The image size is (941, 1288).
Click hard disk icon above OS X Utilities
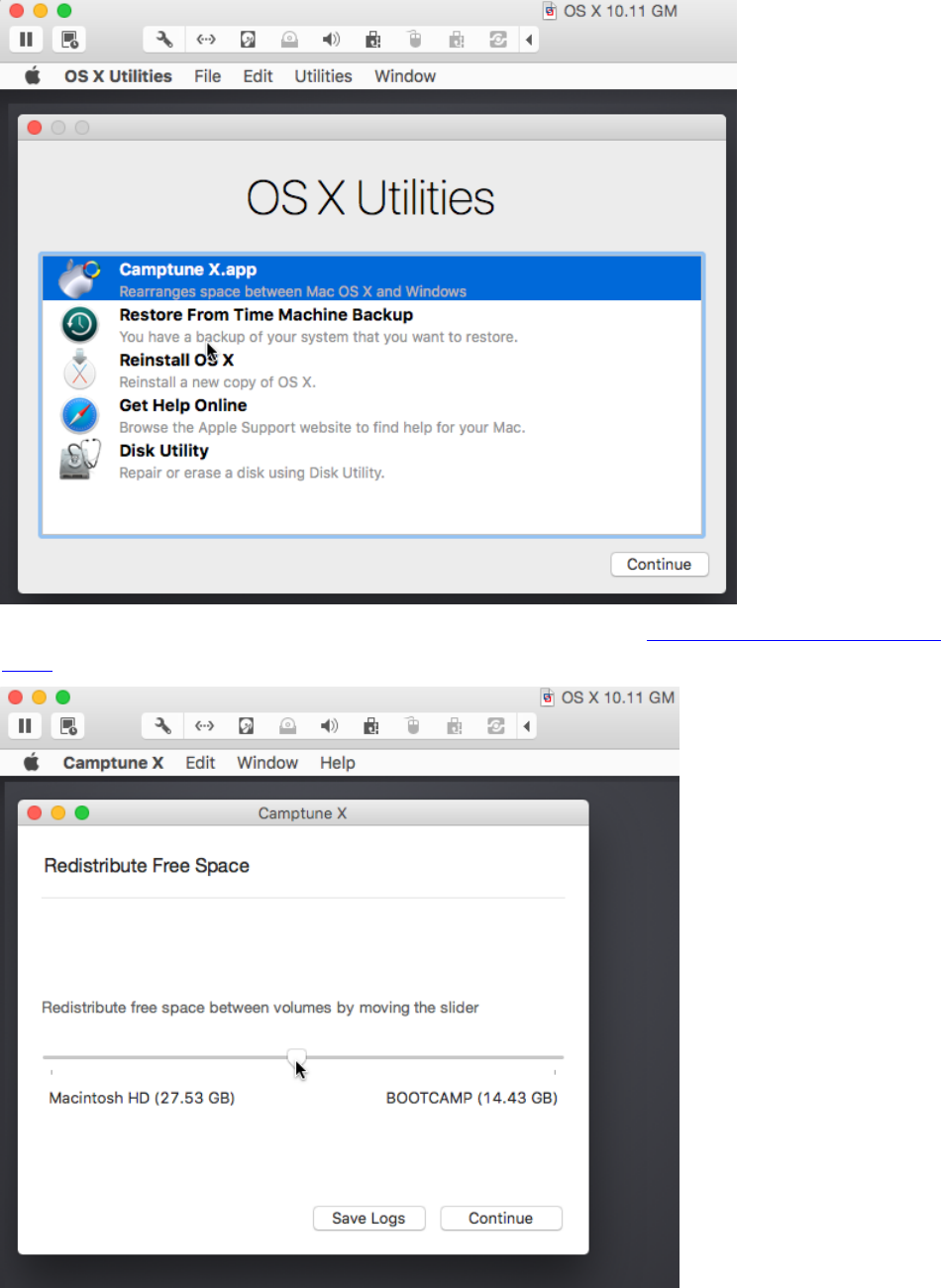coord(248,40)
